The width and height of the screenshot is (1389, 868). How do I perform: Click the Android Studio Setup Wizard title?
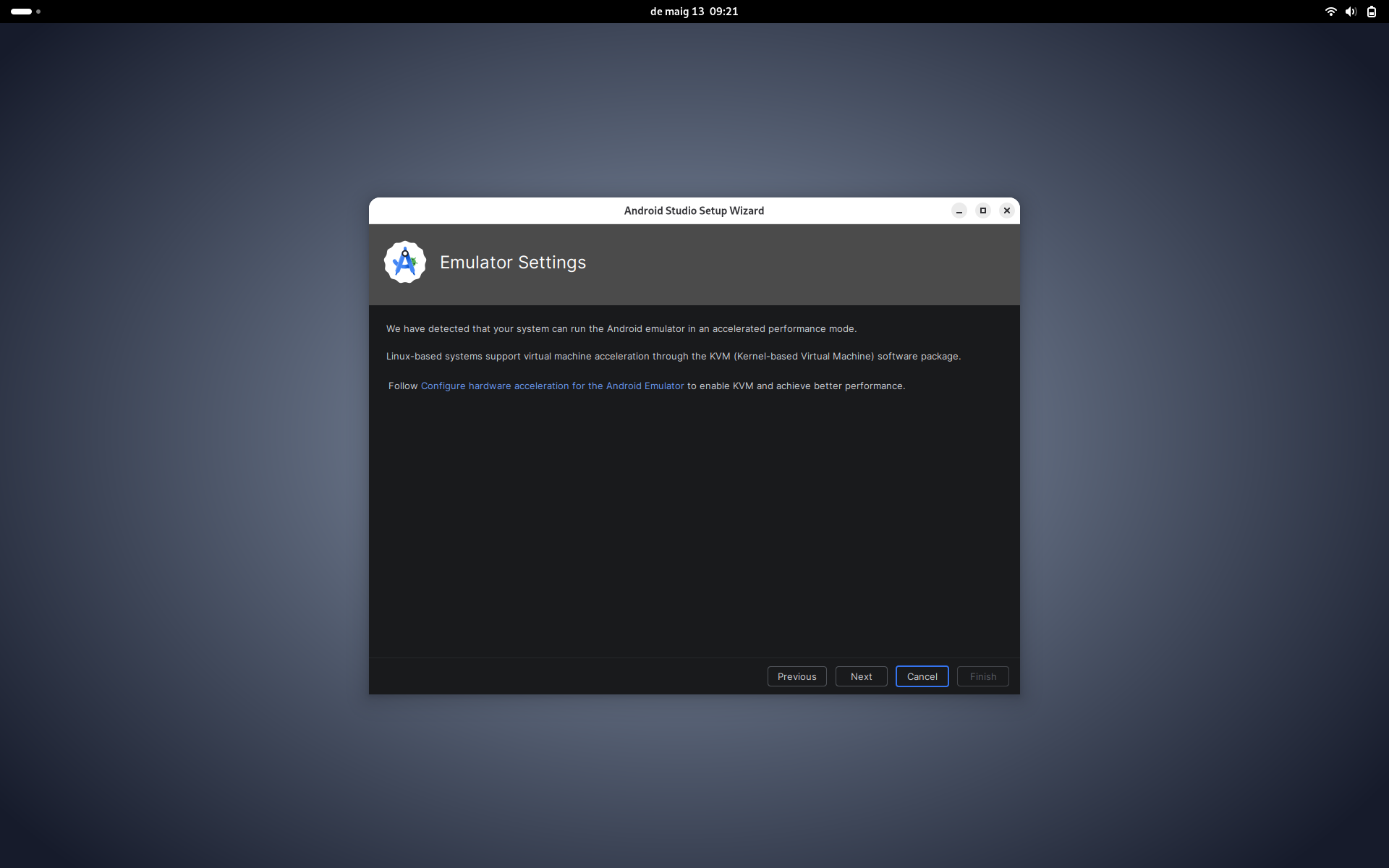click(694, 210)
